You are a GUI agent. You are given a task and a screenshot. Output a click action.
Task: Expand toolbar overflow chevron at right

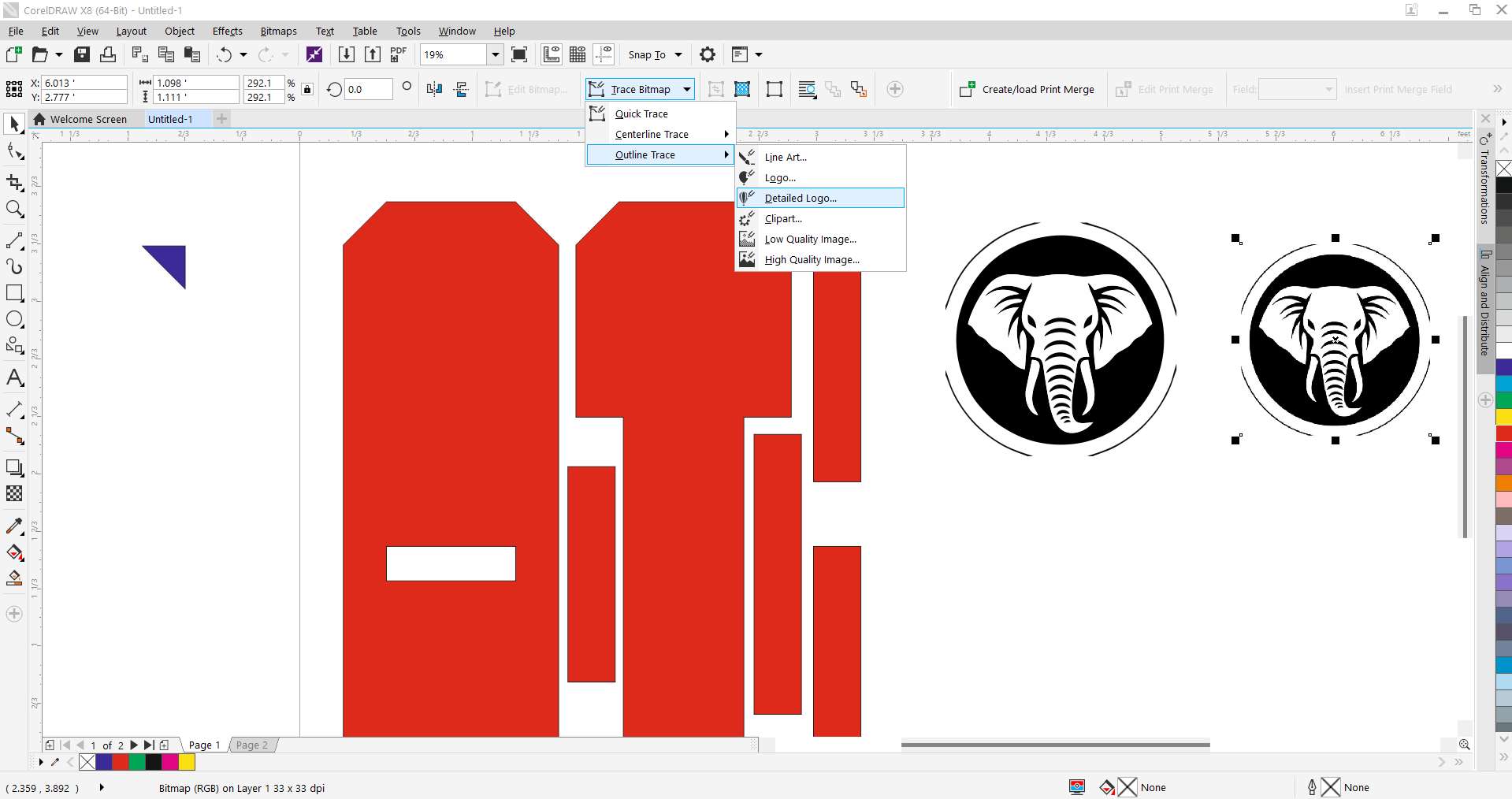[1497, 89]
